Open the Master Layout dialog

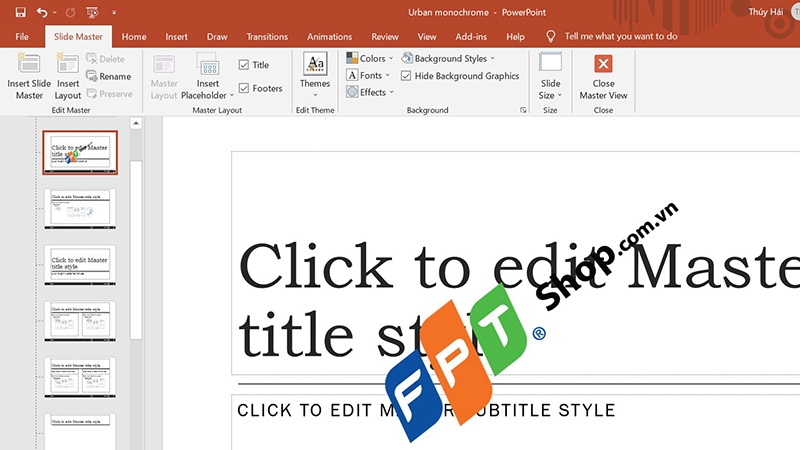[x=164, y=77]
